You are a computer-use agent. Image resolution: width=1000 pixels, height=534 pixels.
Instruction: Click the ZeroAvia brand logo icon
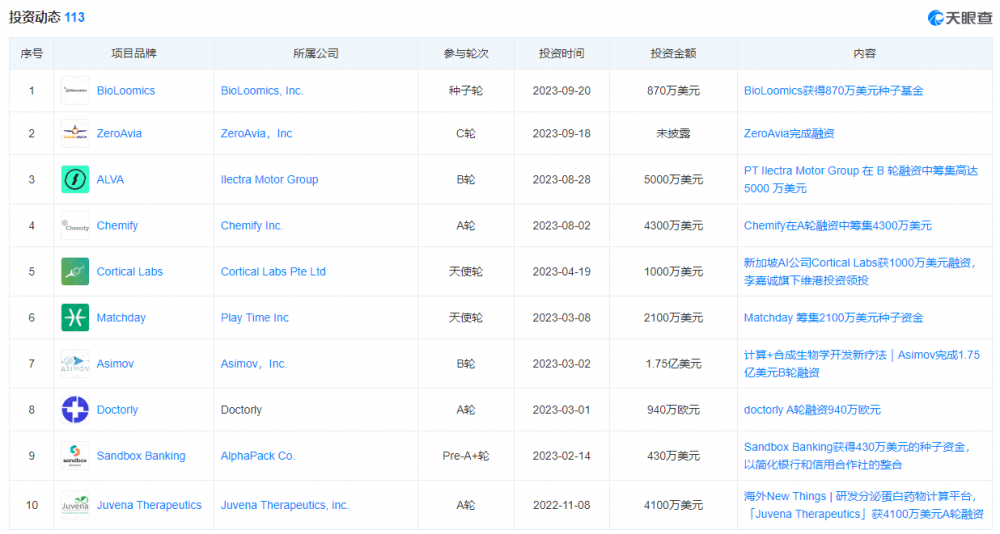point(75,133)
